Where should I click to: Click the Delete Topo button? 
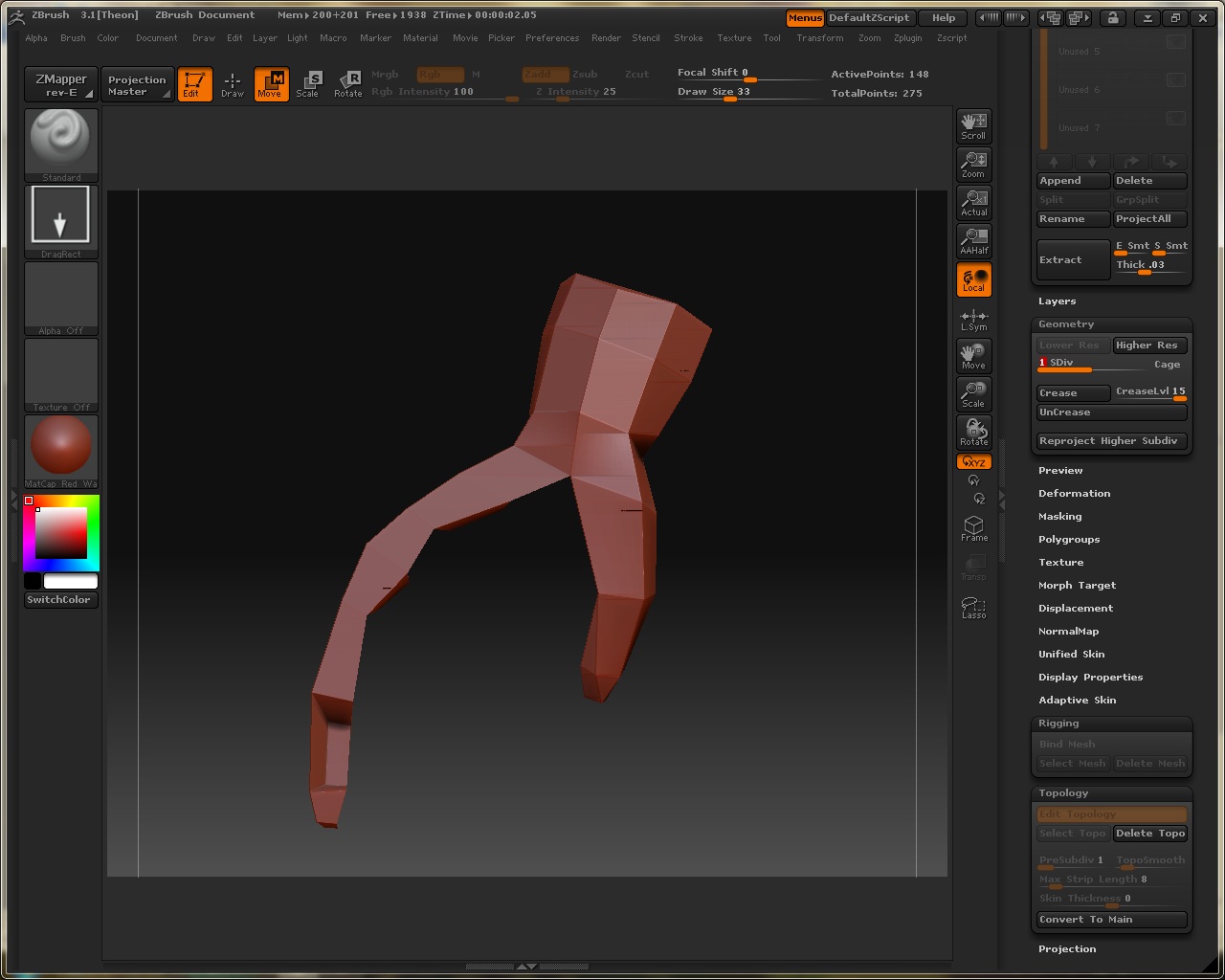(x=1149, y=834)
